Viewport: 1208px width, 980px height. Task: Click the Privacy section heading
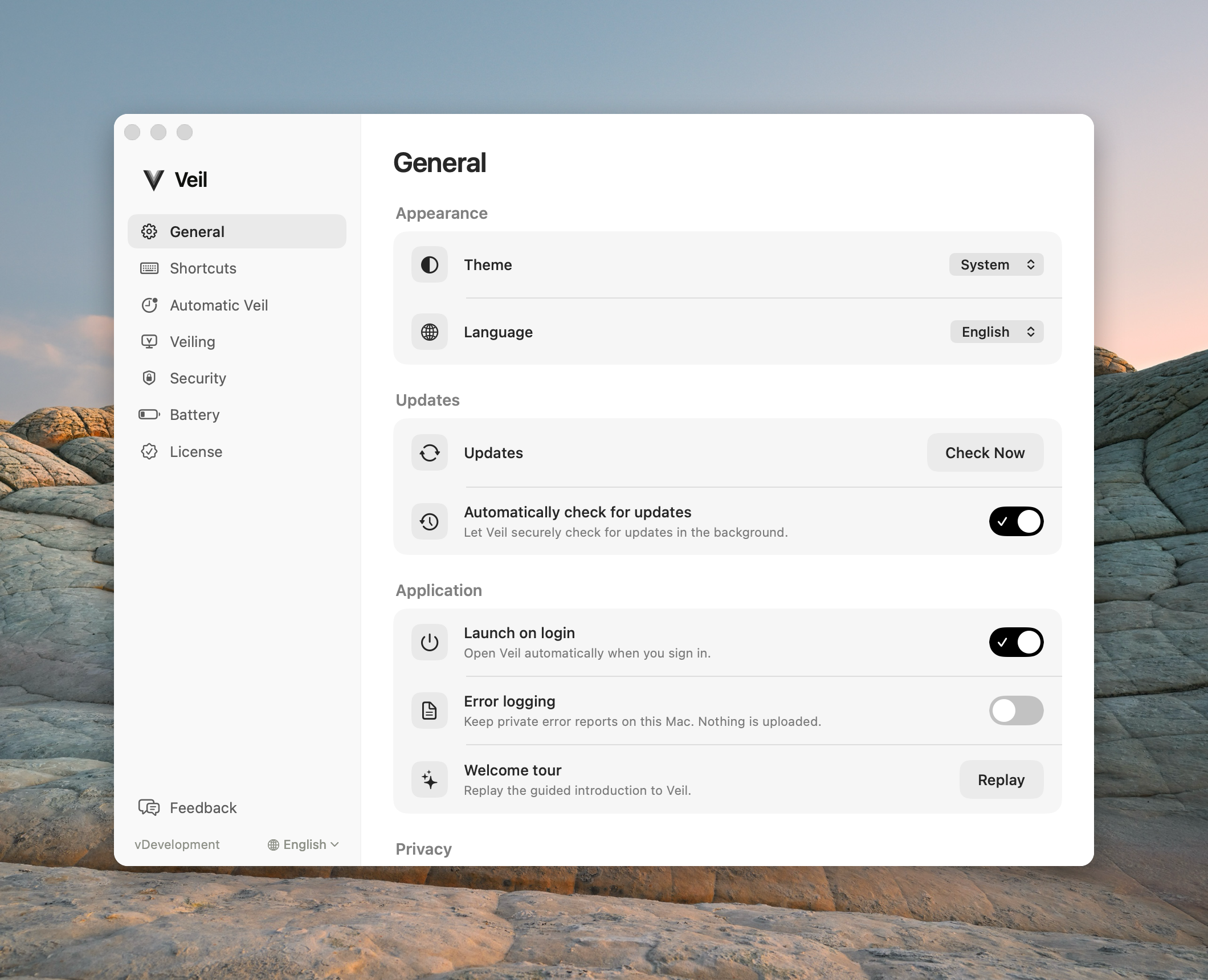[x=423, y=849]
